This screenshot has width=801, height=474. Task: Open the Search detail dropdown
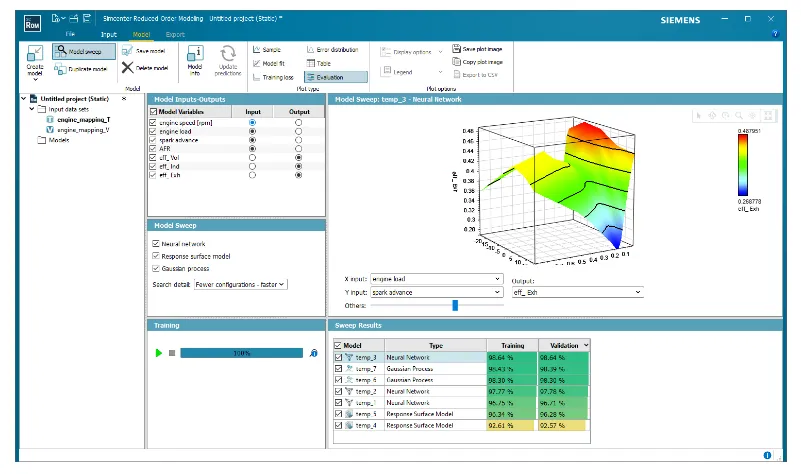241,285
